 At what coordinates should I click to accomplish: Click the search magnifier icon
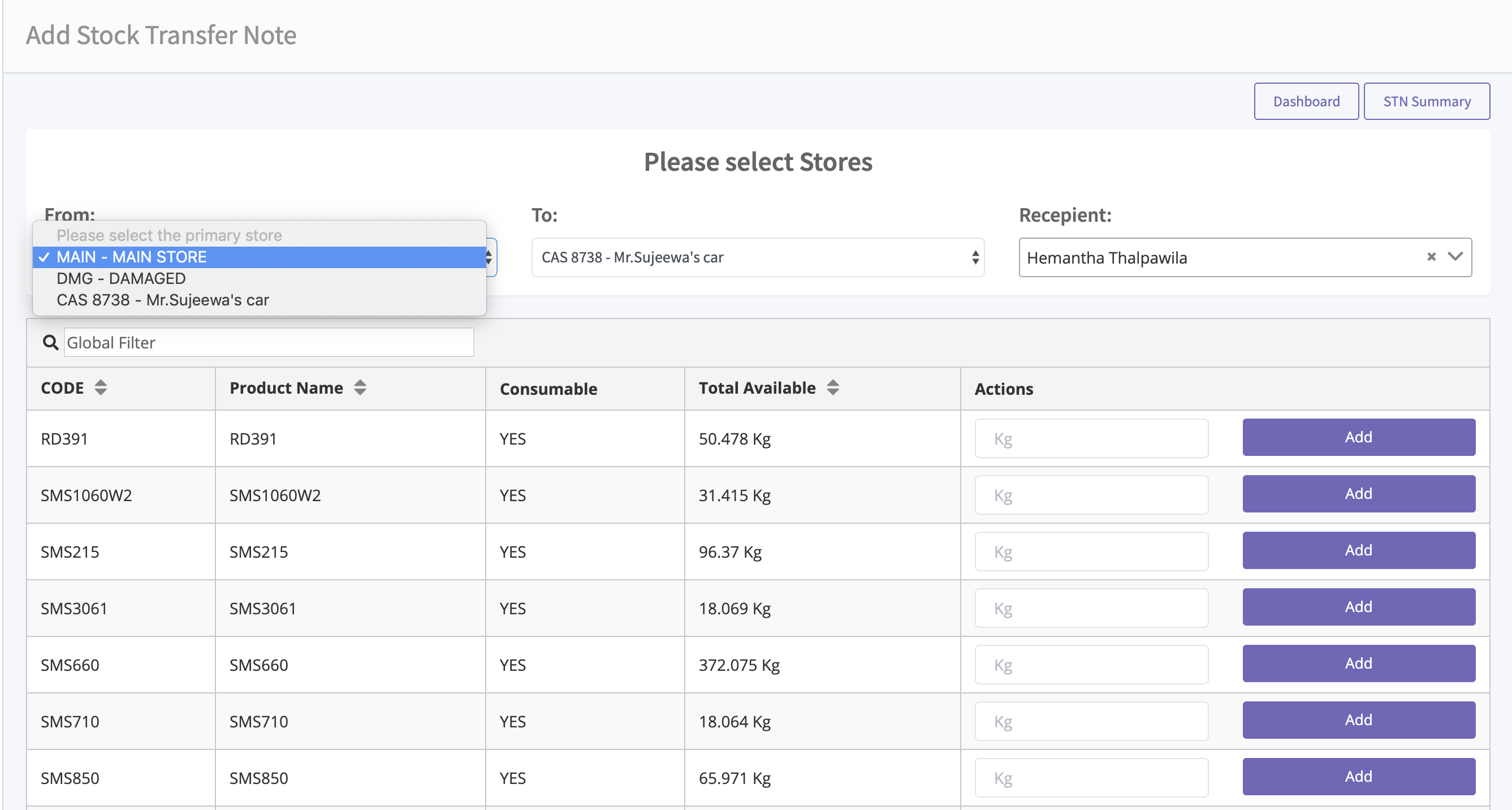coord(50,342)
